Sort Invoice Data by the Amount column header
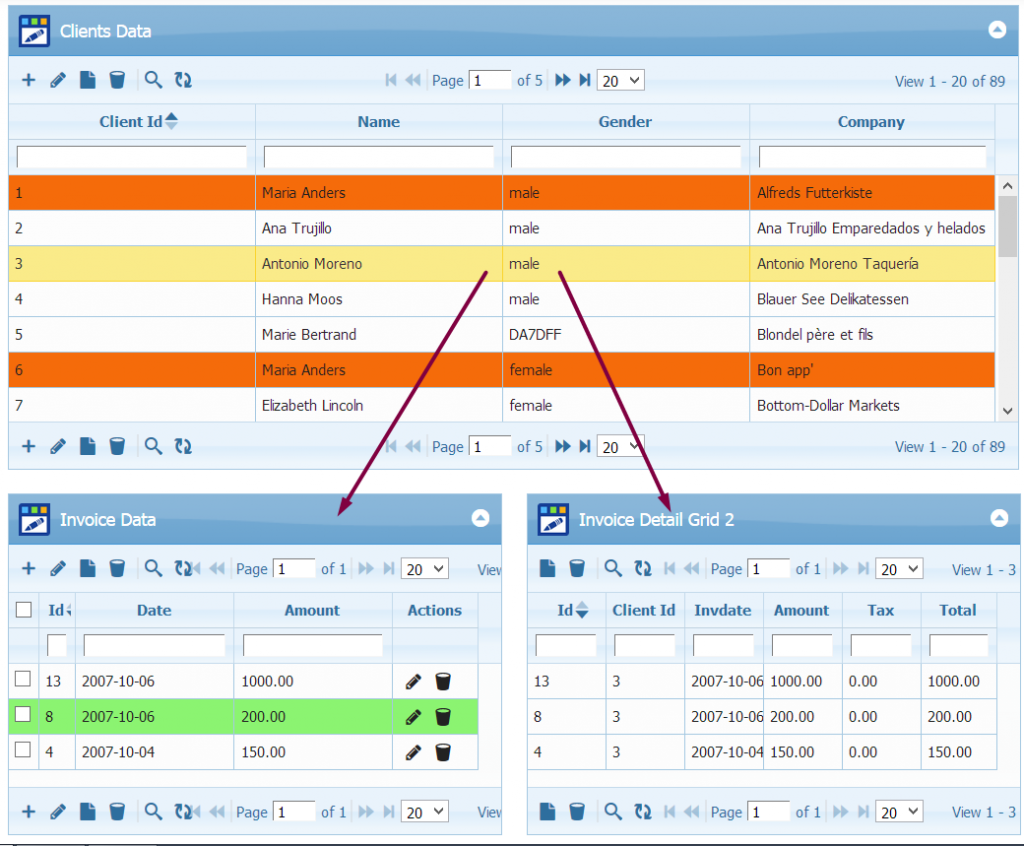The image size is (1024, 846). coord(312,610)
